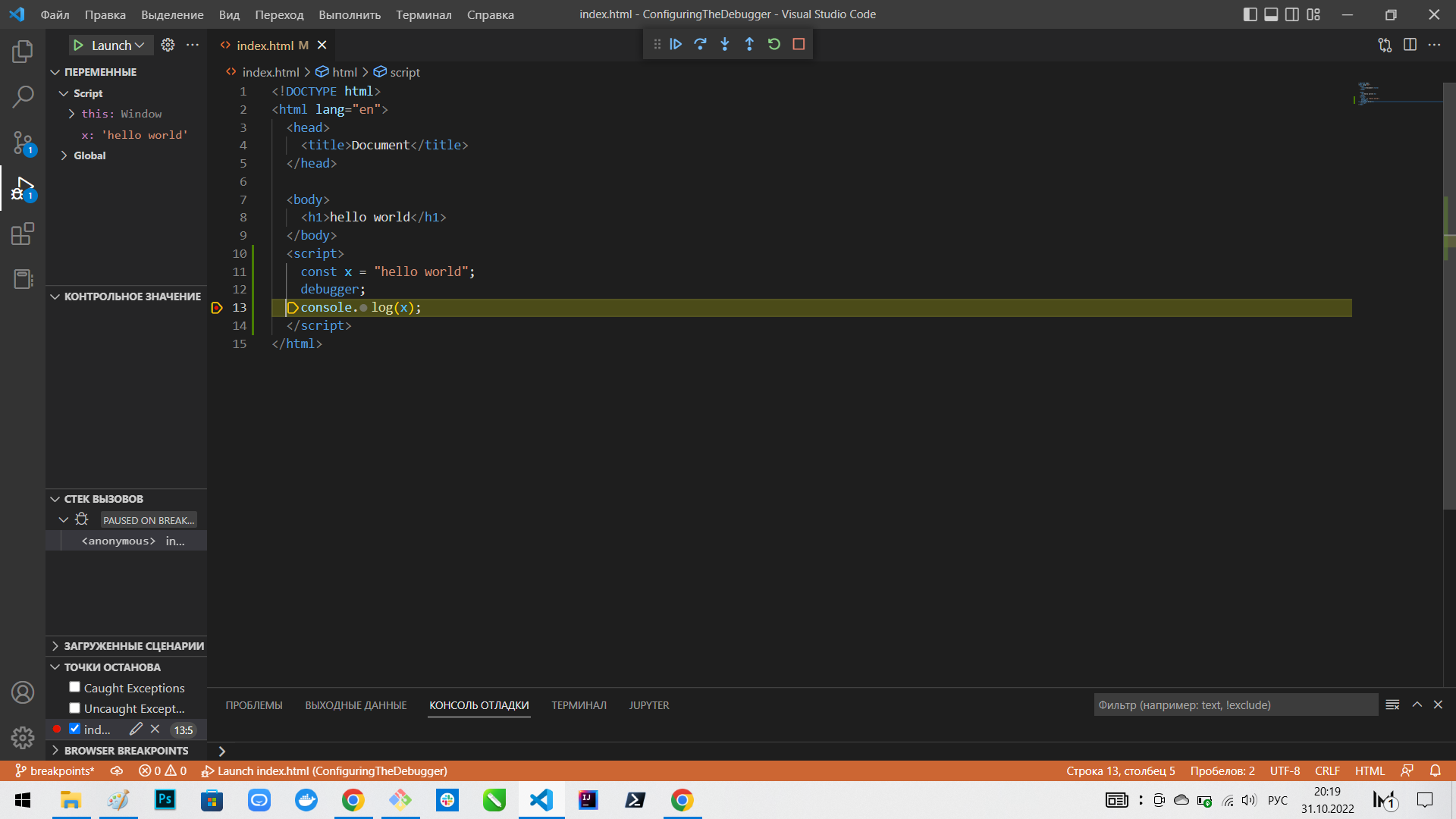1456x819 pixels.
Task: Enable the Caught Exceptions breakpoint
Action: [74, 686]
